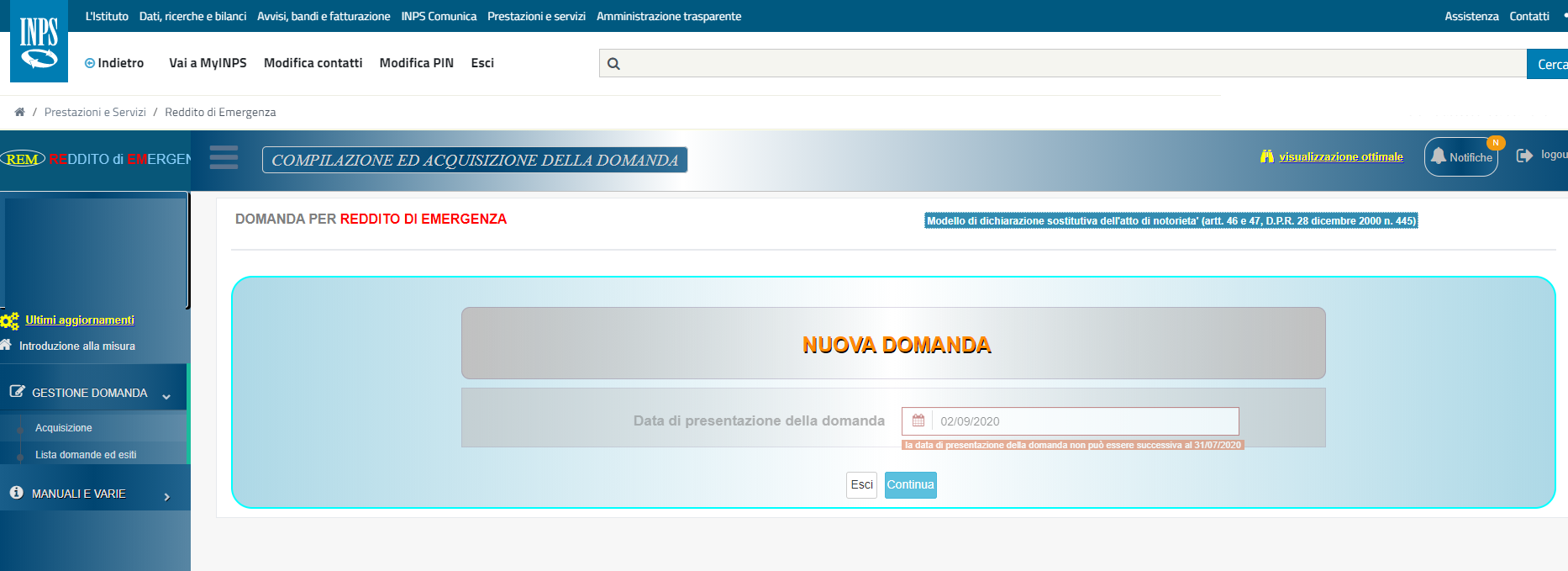
Task: Click the Notifiche bell icon
Action: 1439,156
